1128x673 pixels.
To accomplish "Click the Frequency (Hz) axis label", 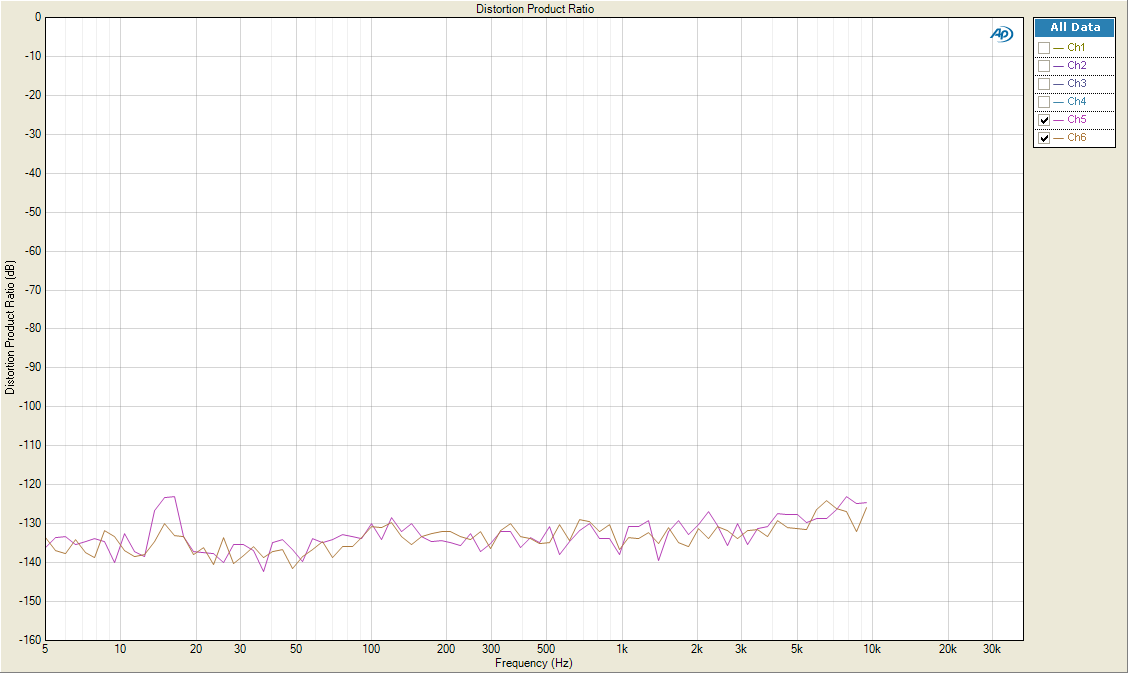I will 533,663.
